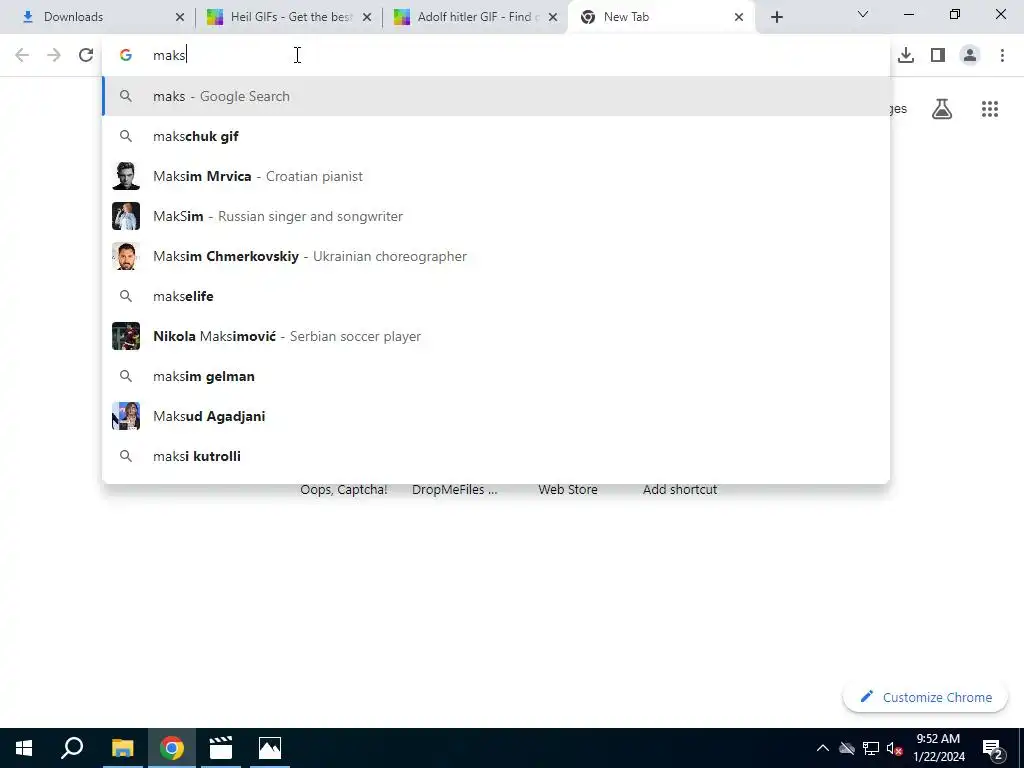Reload the page with the refresh icon
The height and width of the screenshot is (768, 1024).
86,55
